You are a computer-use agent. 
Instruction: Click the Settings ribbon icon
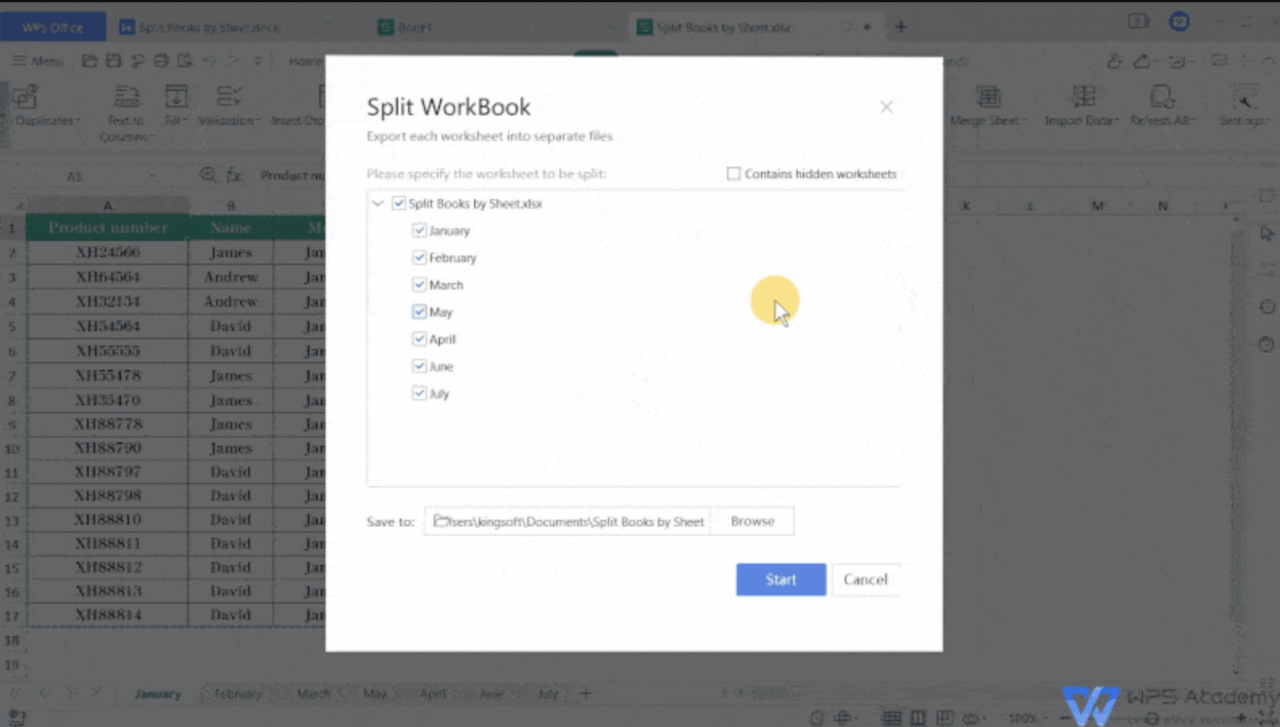coord(1245,97)
